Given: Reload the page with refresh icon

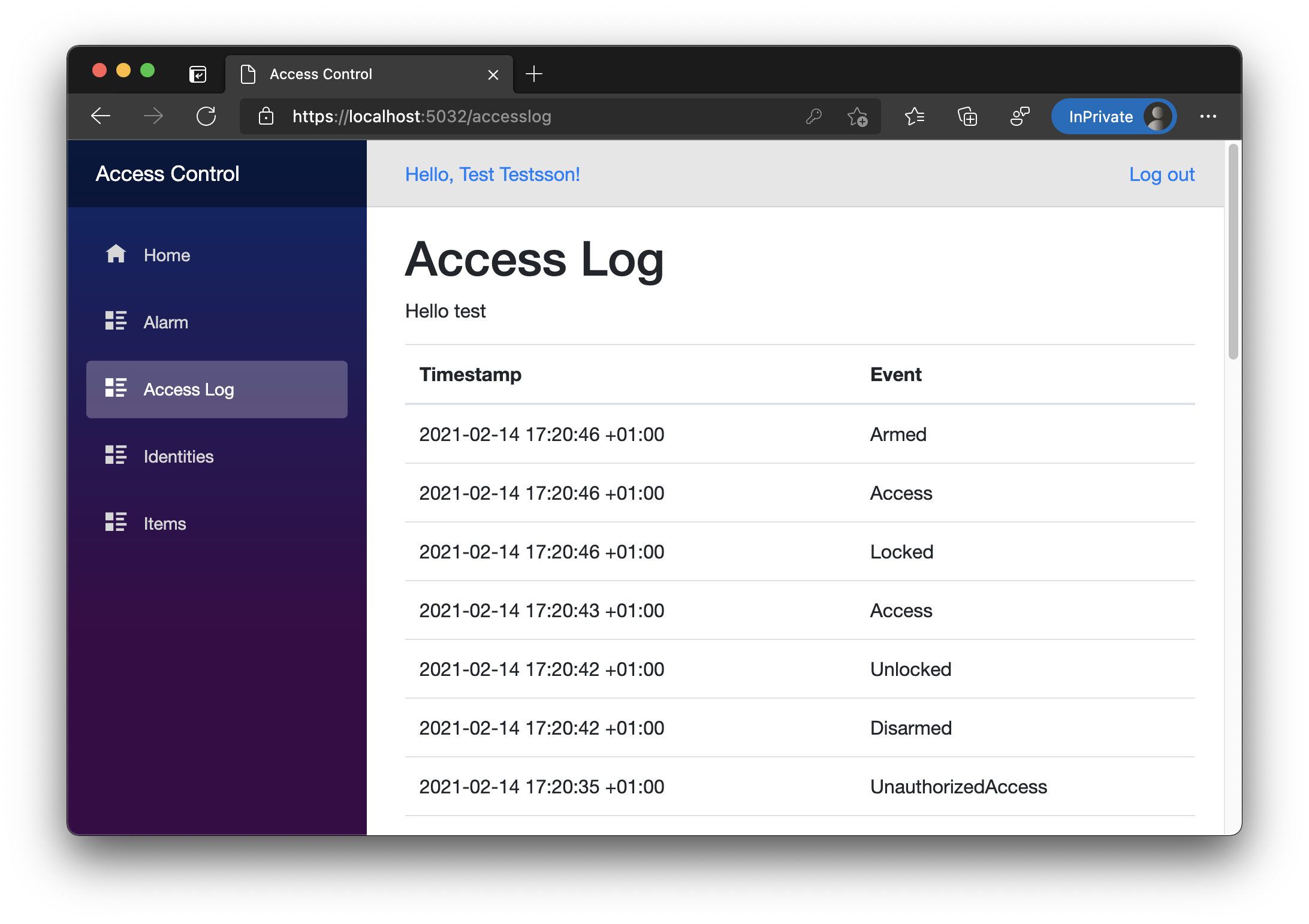Looking at the screenshot, I should 206,116.
